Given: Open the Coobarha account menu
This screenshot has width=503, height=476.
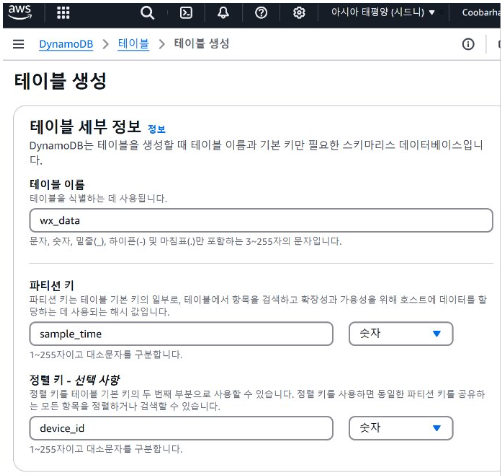Looking at the screenshot, I should [x=481, y=13].
